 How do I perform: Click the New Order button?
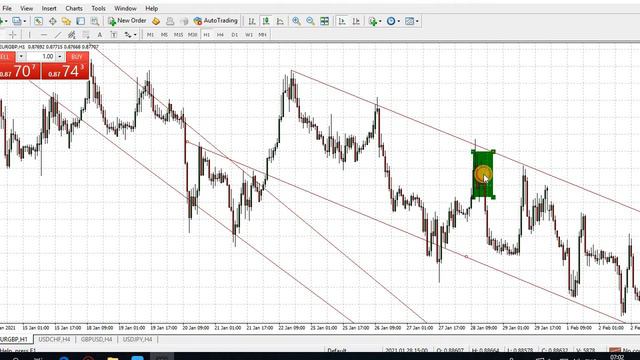127,21
